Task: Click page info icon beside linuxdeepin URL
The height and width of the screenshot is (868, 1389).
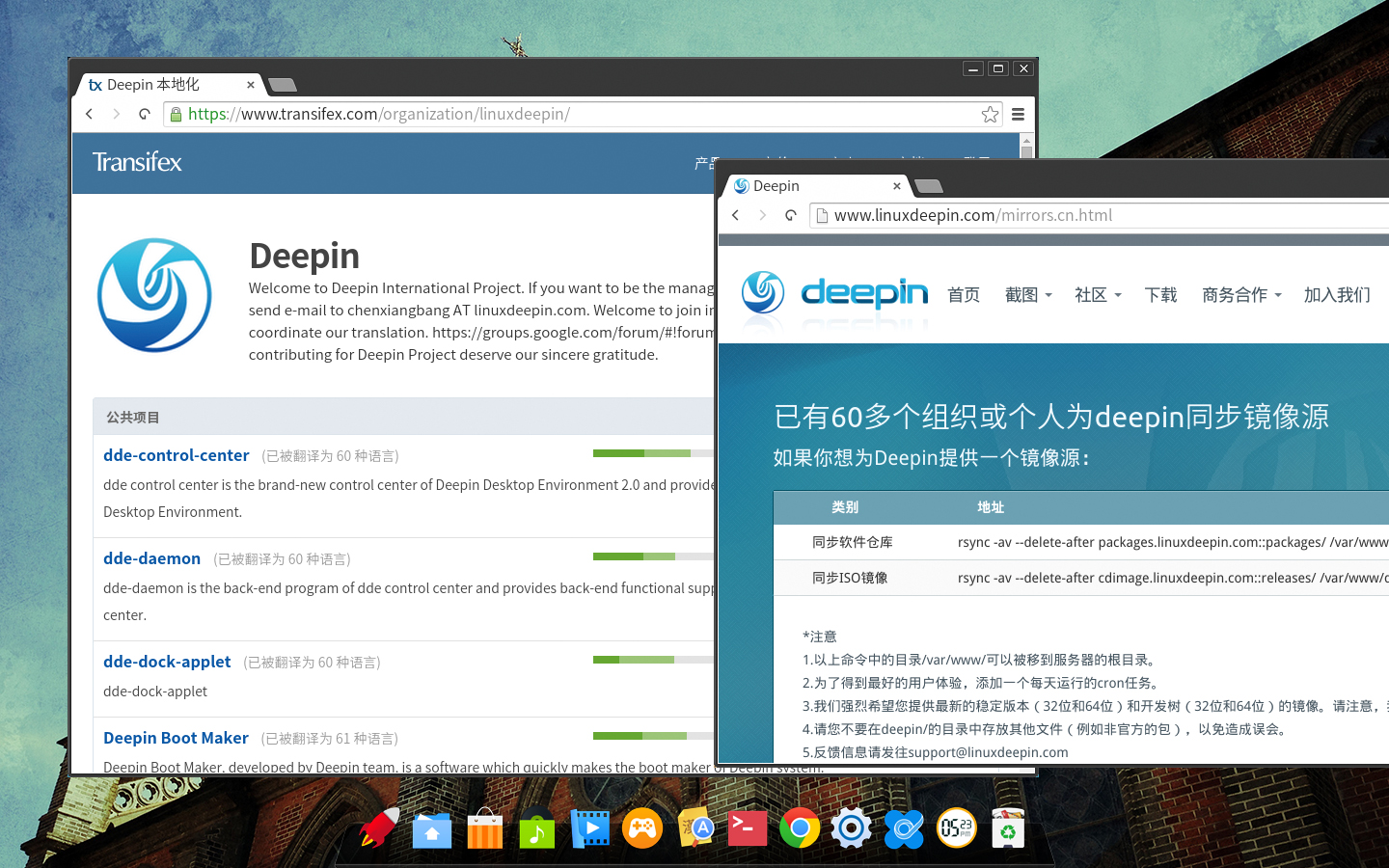Action: point(822,215)
